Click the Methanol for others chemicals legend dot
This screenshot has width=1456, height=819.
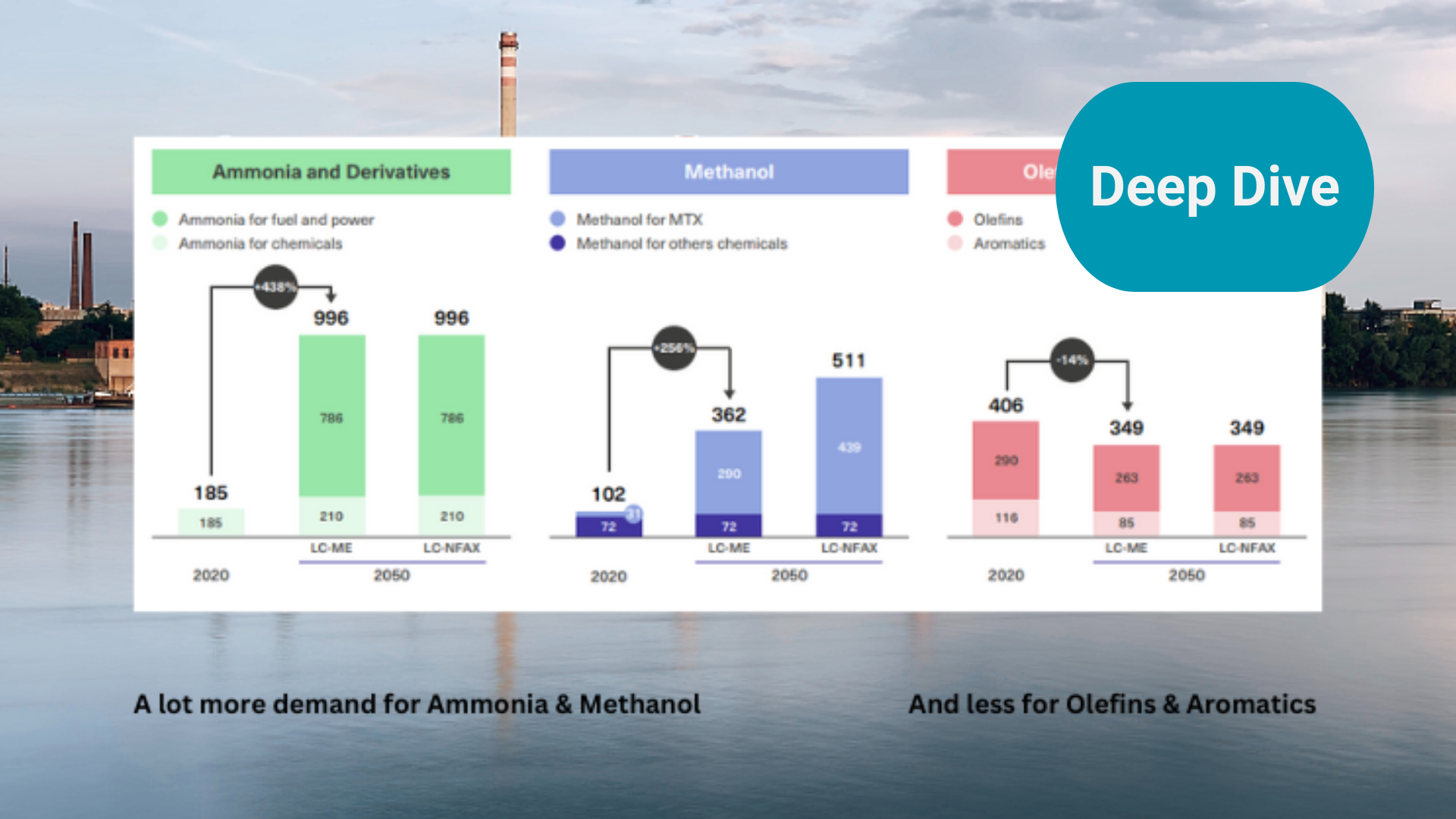(x=557, y=243)
